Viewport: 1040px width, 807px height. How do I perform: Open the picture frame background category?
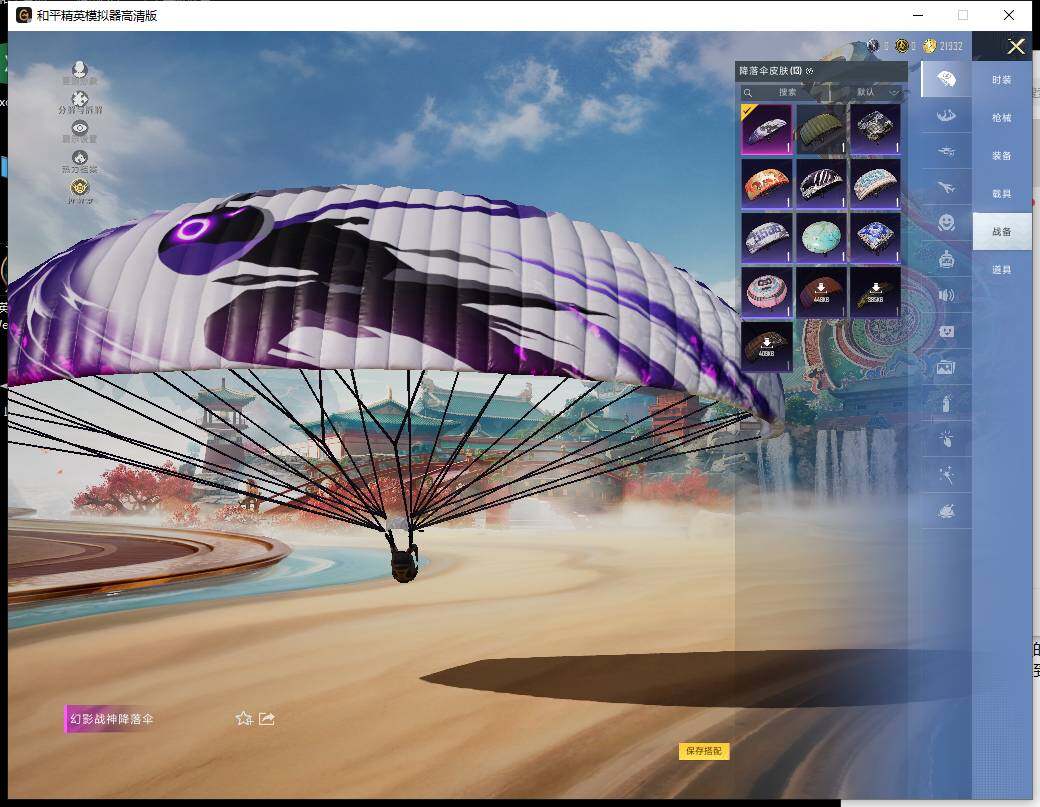(x=945, y=367)
